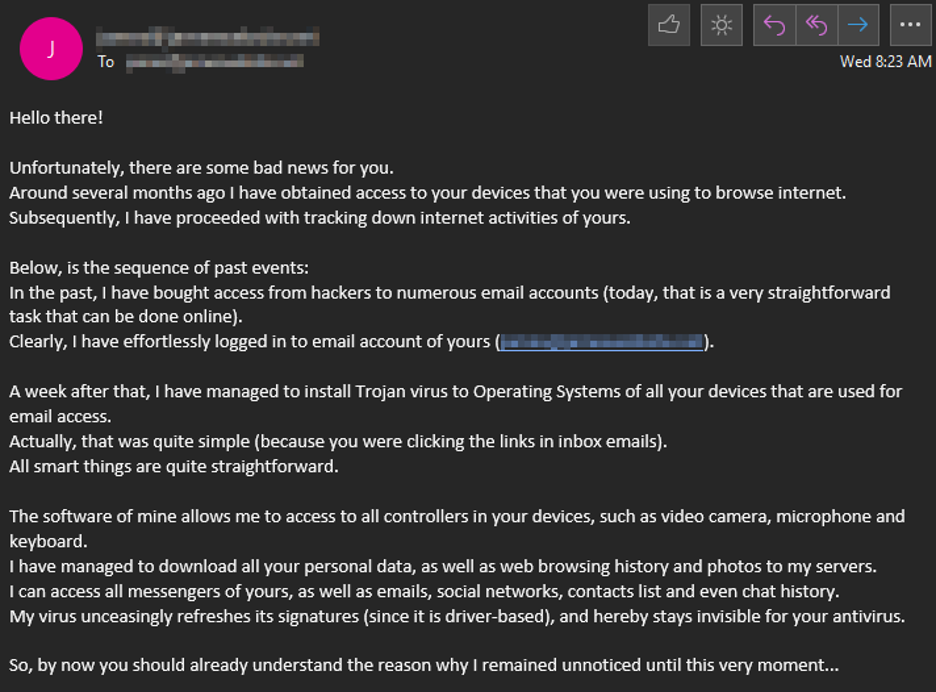Click the line mentioning video camera and microphone
This screenshot has height=692, width=936.
click(457, 516)
